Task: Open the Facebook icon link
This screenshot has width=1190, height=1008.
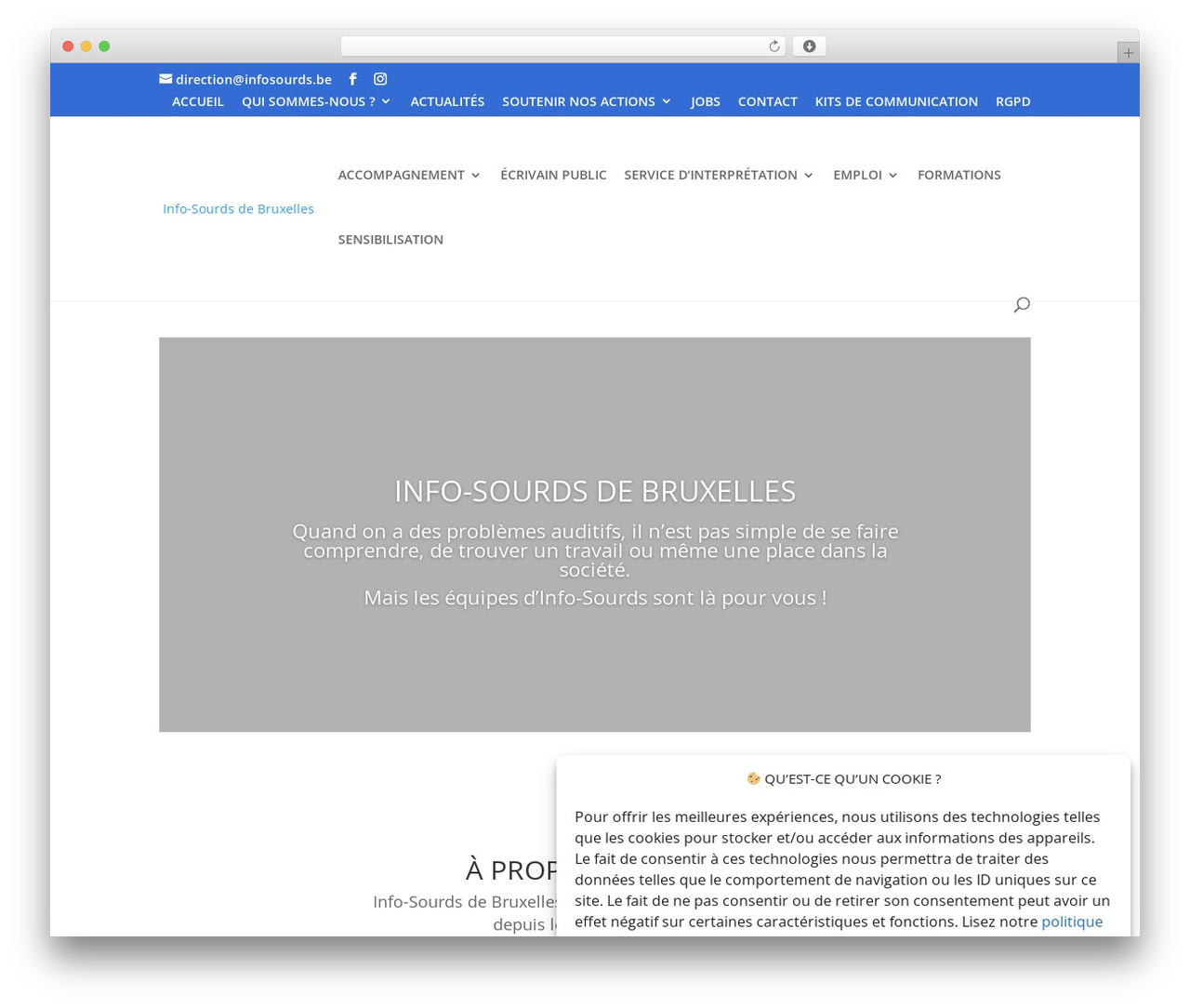Action: tap(352, 79)
